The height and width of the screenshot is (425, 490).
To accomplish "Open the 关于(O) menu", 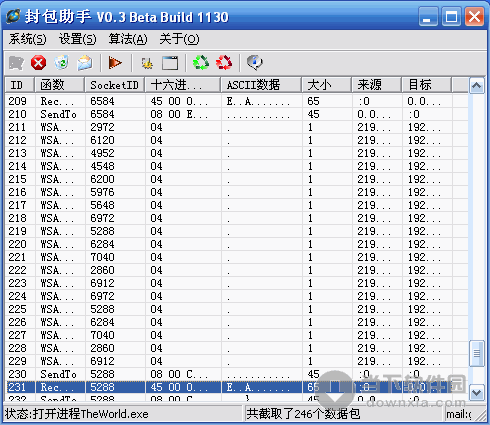I will pos(179,39).
